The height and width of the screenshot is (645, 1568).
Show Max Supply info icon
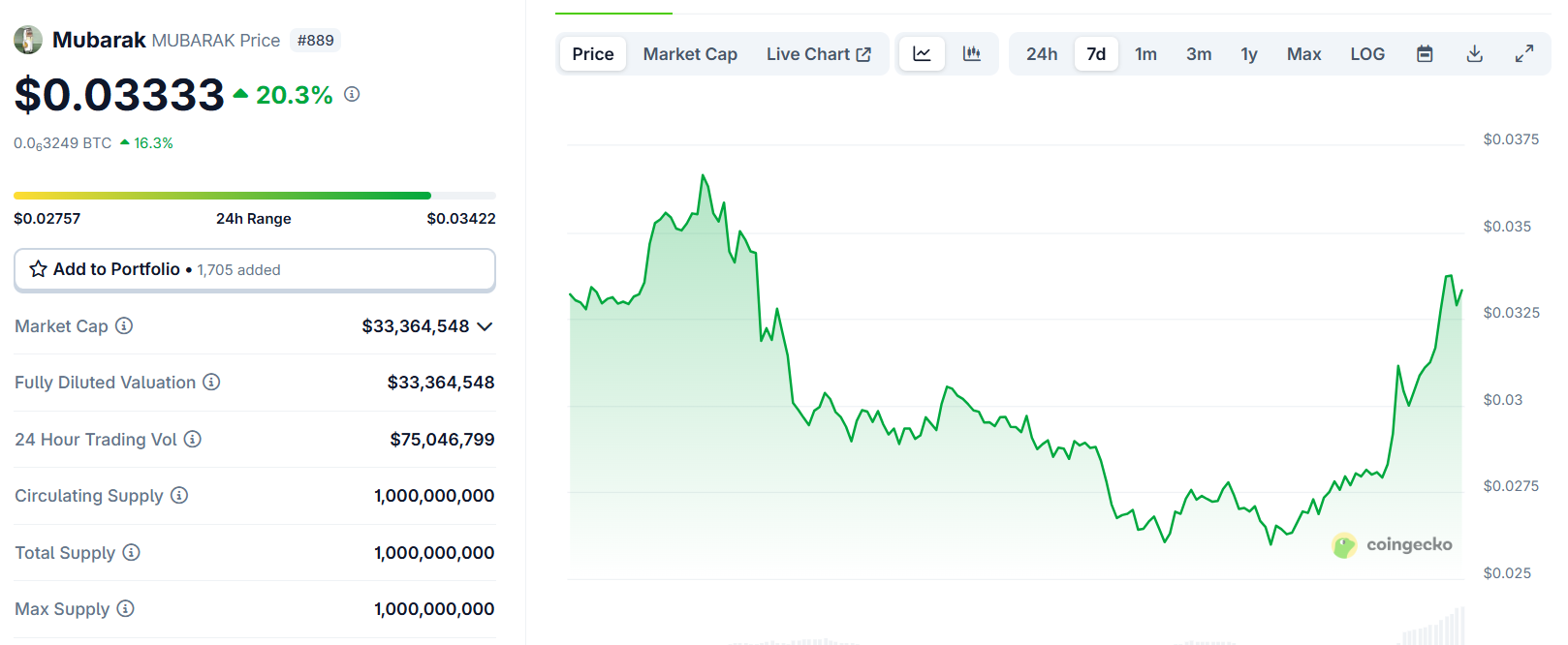pyautogui.click(x=125, y=608)
